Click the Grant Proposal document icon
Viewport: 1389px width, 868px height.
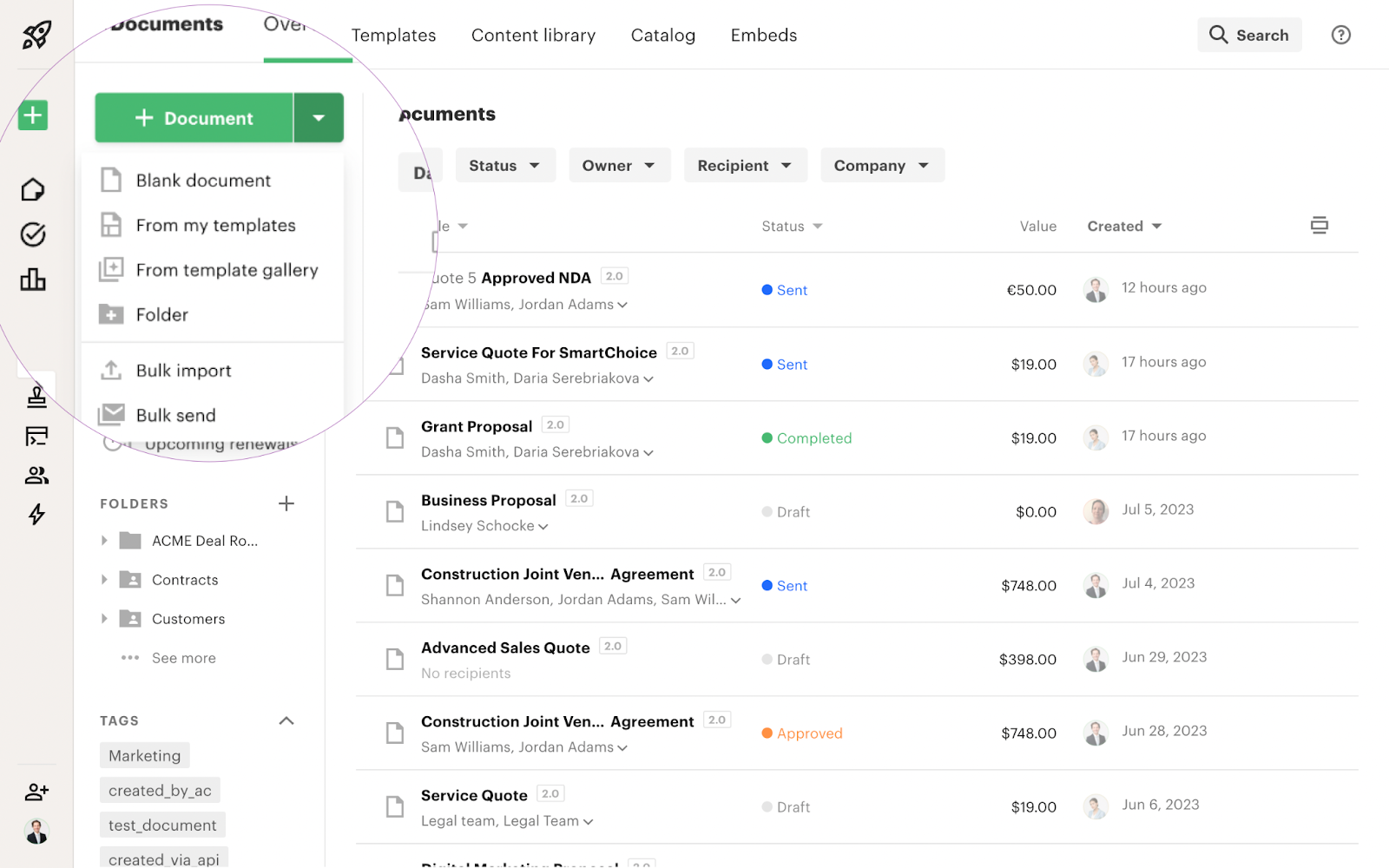tap(395, 437)
